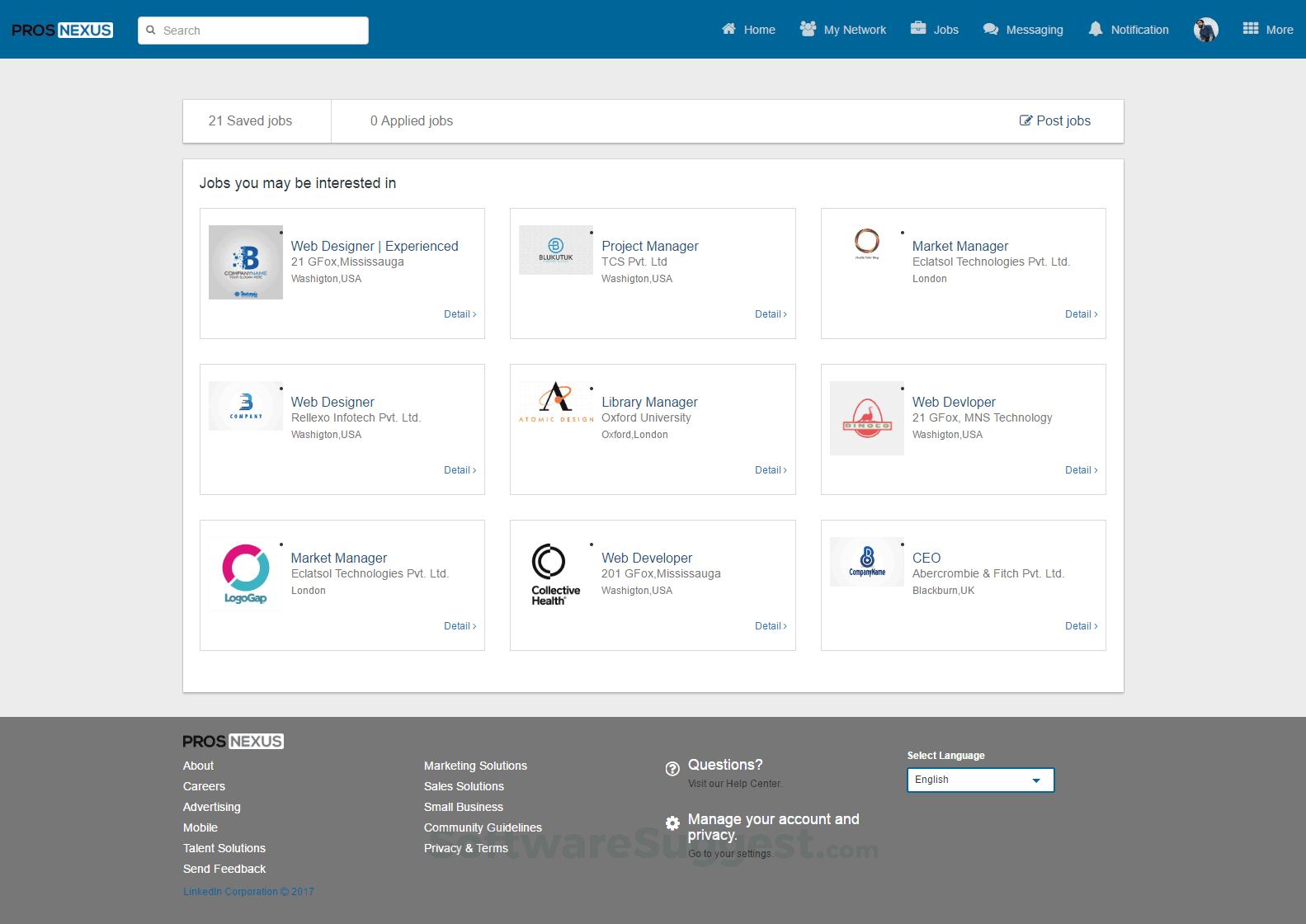Click the Notification bell icon
1306x924 pixels.
pos(1096,29)
